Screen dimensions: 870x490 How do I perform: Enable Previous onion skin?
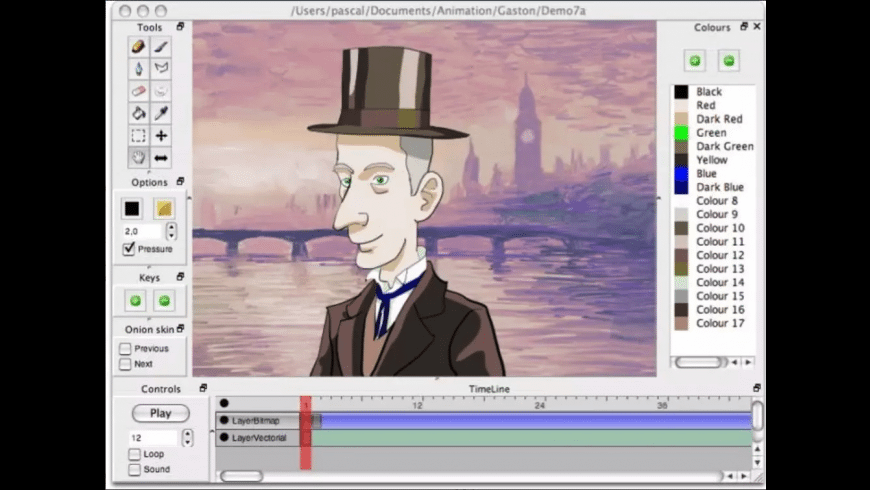(x=125, y=348)
